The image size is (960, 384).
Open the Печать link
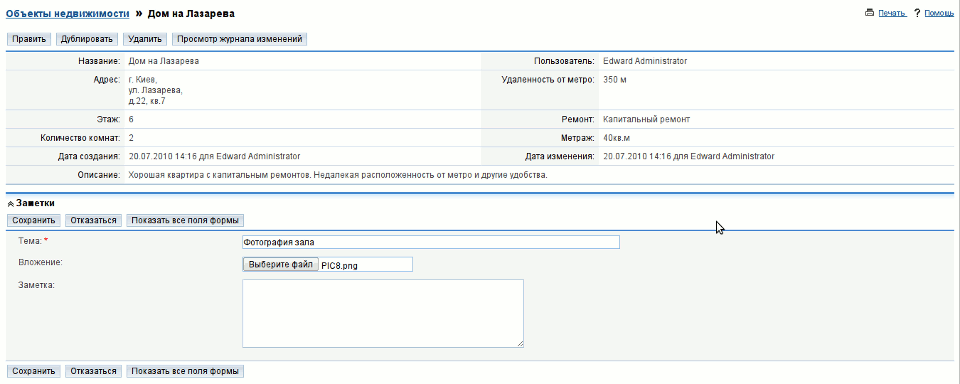(x=892, y=13)
